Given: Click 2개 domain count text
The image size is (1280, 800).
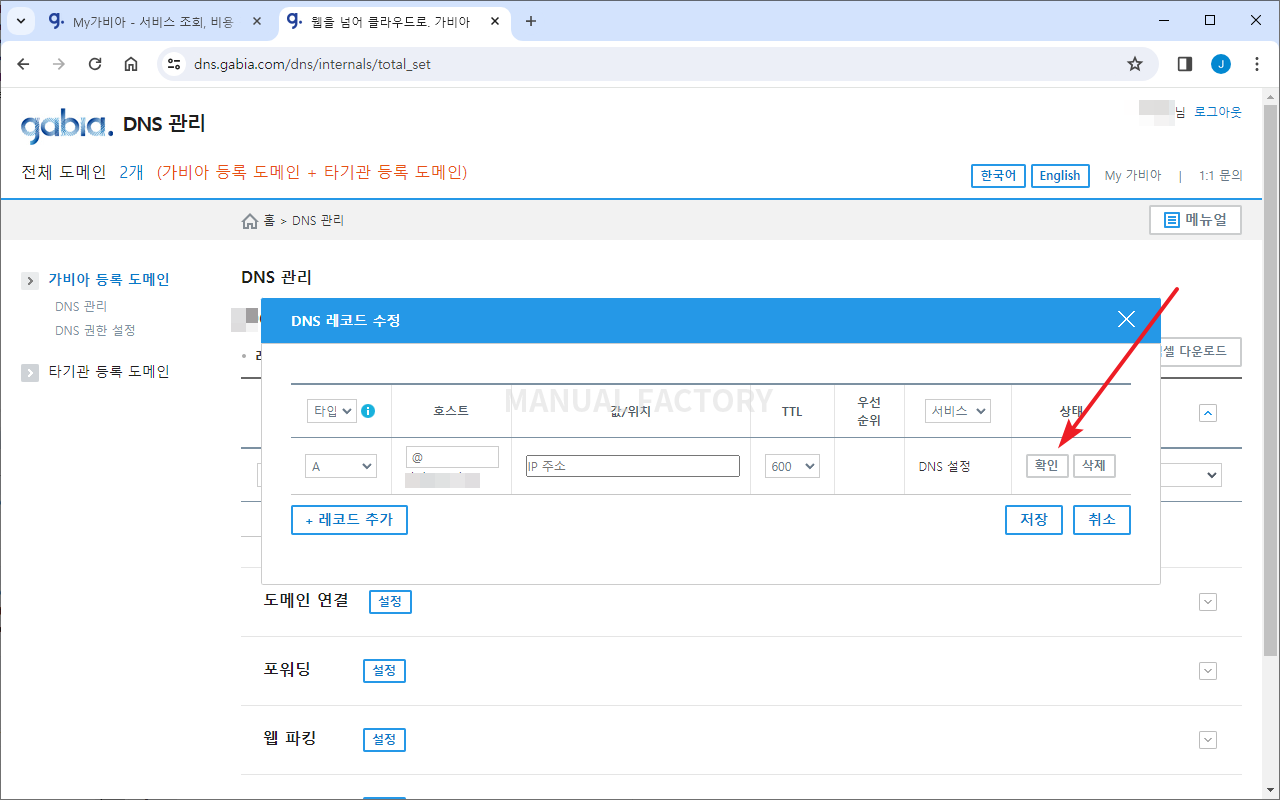Looking at the screenshot, I should coord(131,172).
